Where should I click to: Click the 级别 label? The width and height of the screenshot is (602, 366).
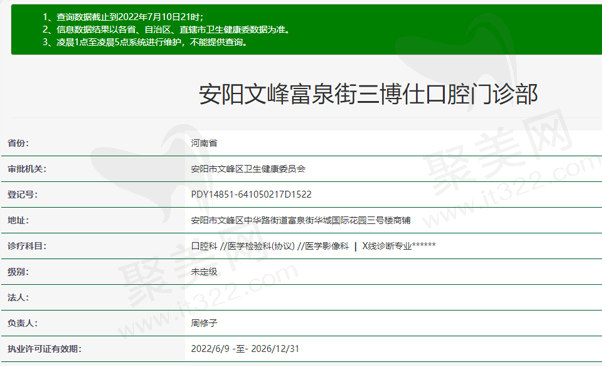pos(18,272)
